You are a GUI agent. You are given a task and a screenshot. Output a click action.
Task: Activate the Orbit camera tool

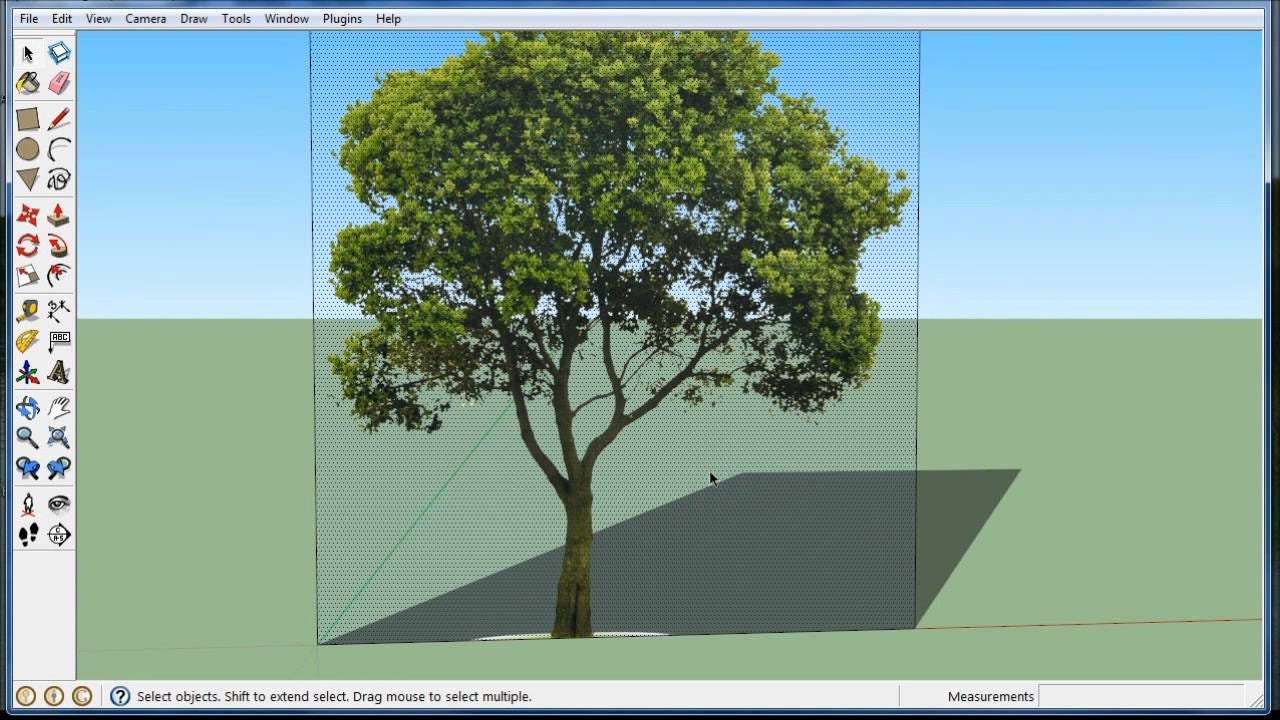(x=28, y=407)
